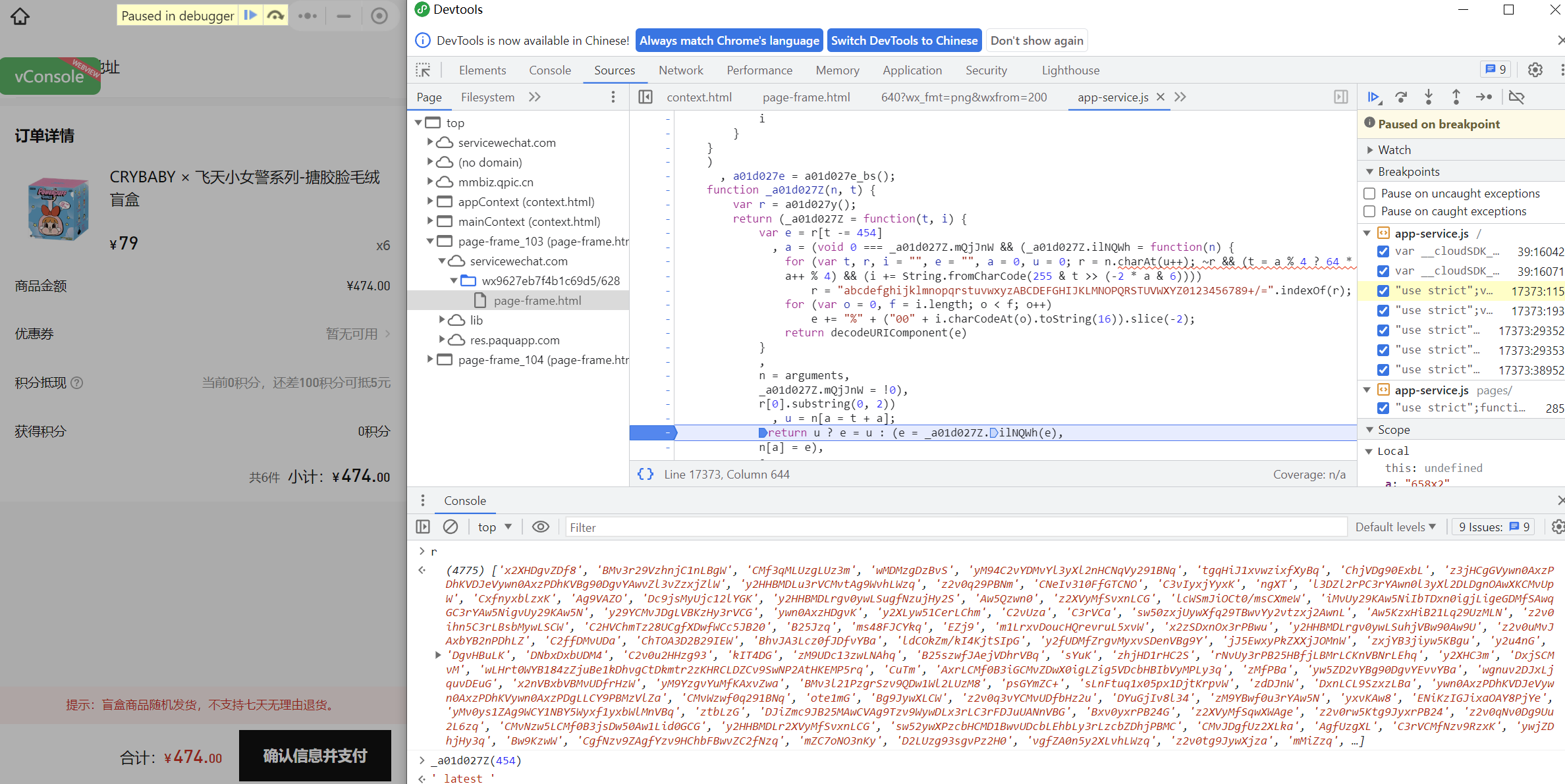Click Step into next function call
1565x784 pixels.
click(x=1429, y=97)
